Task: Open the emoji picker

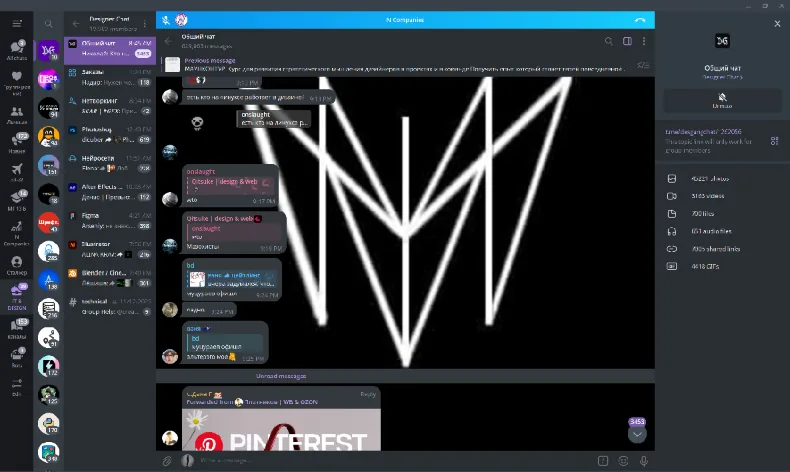Action: [623, 460]
